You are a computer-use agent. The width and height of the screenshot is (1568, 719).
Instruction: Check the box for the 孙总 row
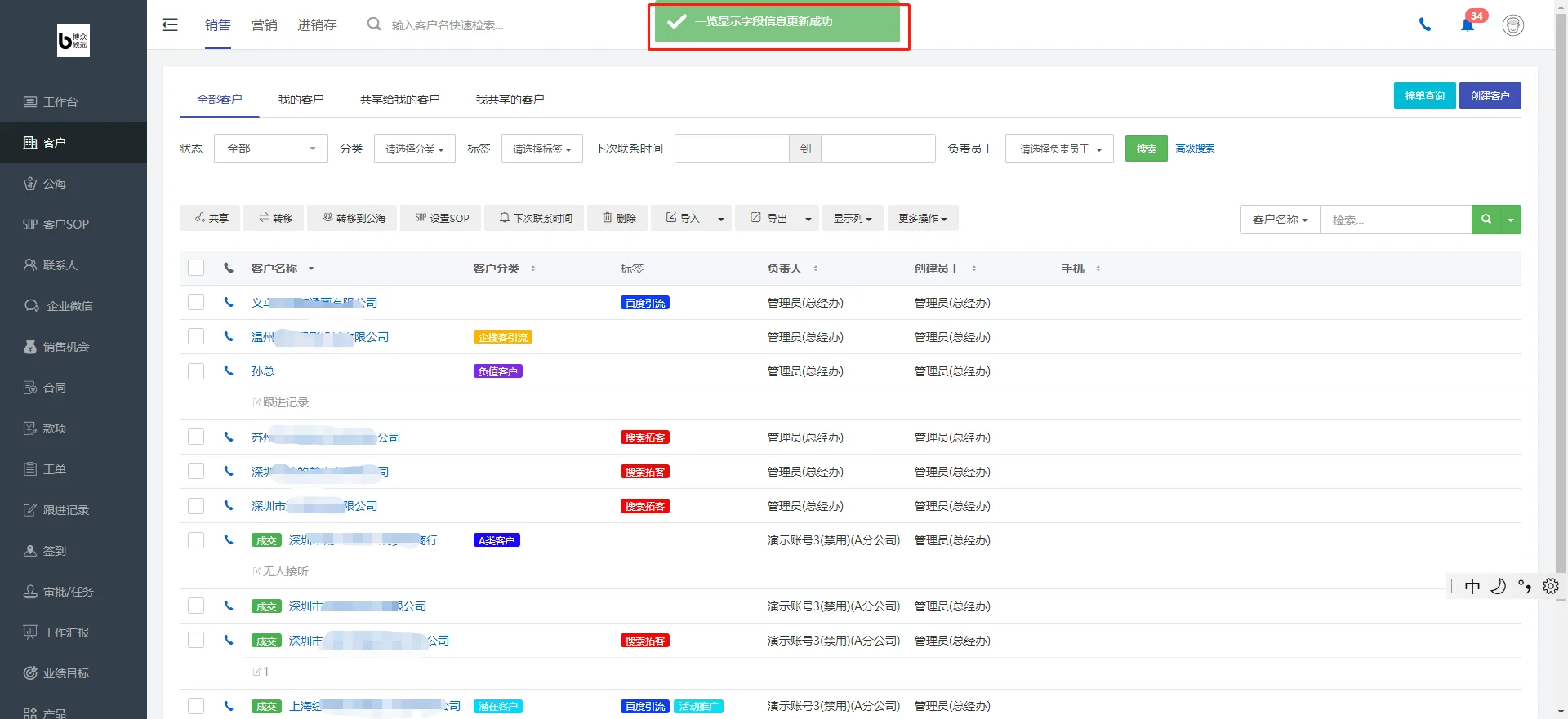pos(196,371)
